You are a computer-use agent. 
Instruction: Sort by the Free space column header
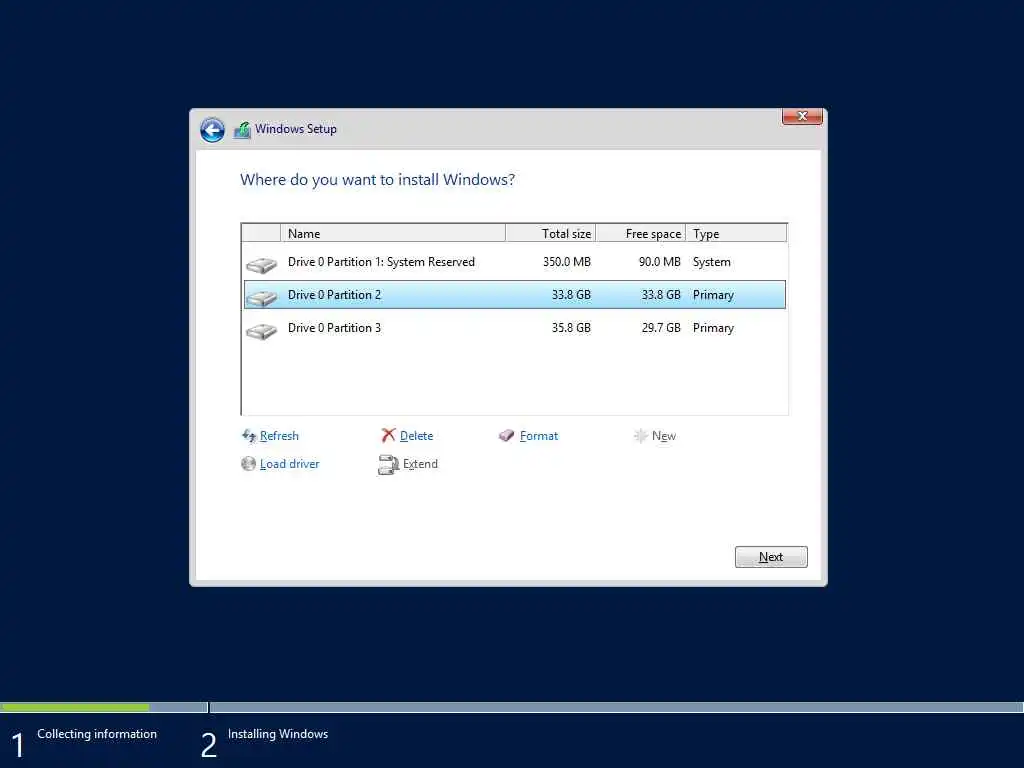pyautogui.click(x=641, y=233)
